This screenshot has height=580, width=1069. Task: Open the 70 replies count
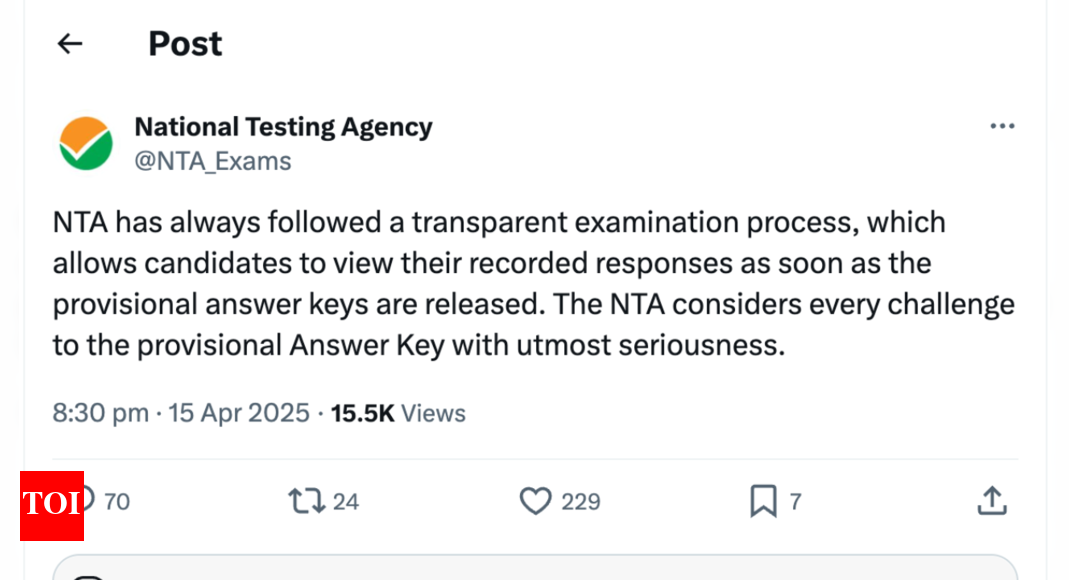(x=117, y=502)
